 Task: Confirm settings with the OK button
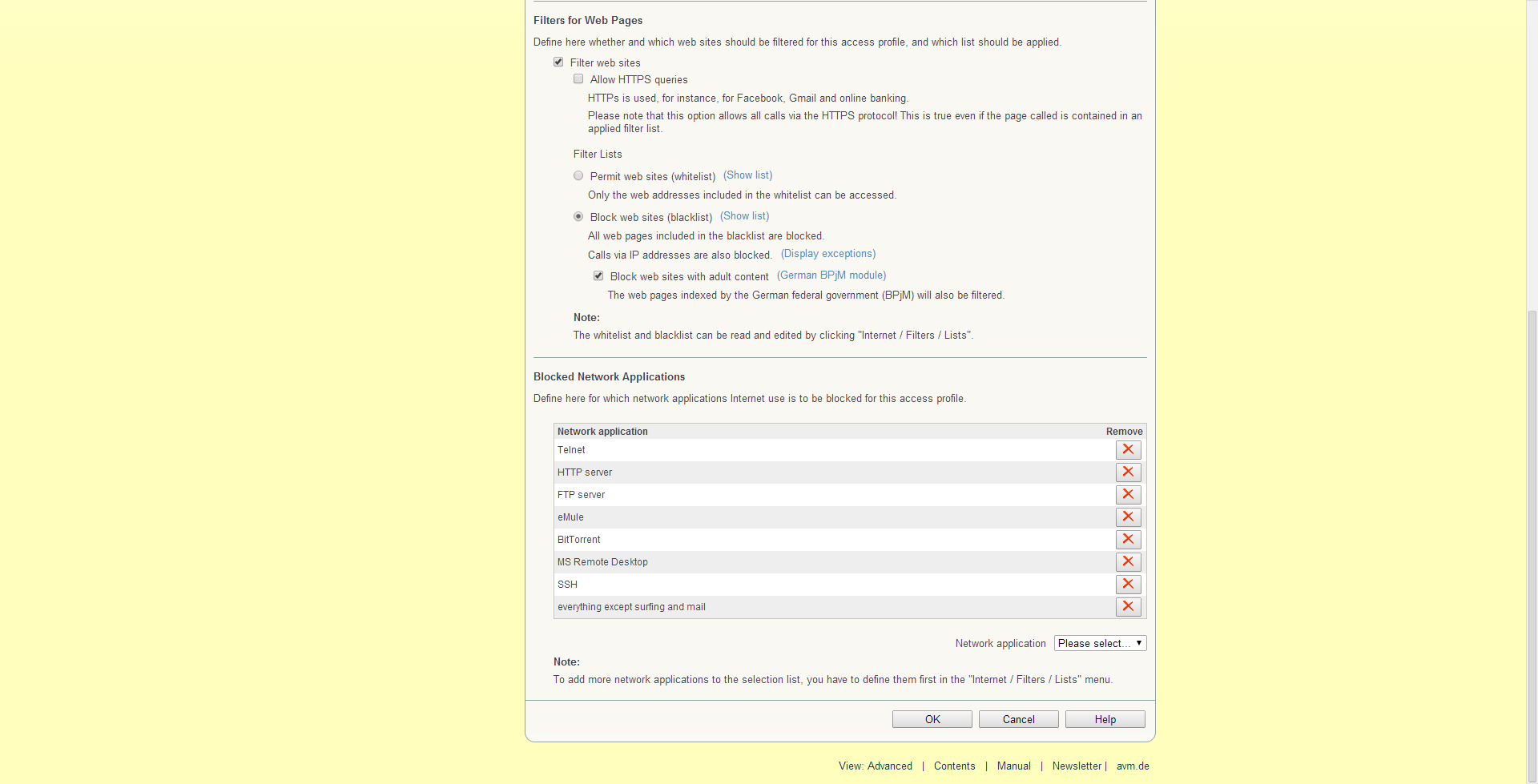coord(932,719)
